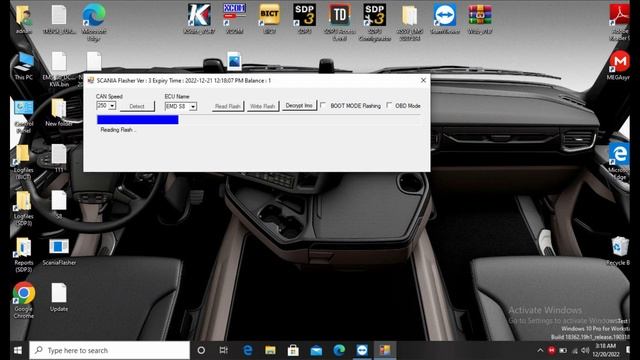Open Google Chrome from the desktop
This screenshot has height=360, width=640.
pos(24,300)
